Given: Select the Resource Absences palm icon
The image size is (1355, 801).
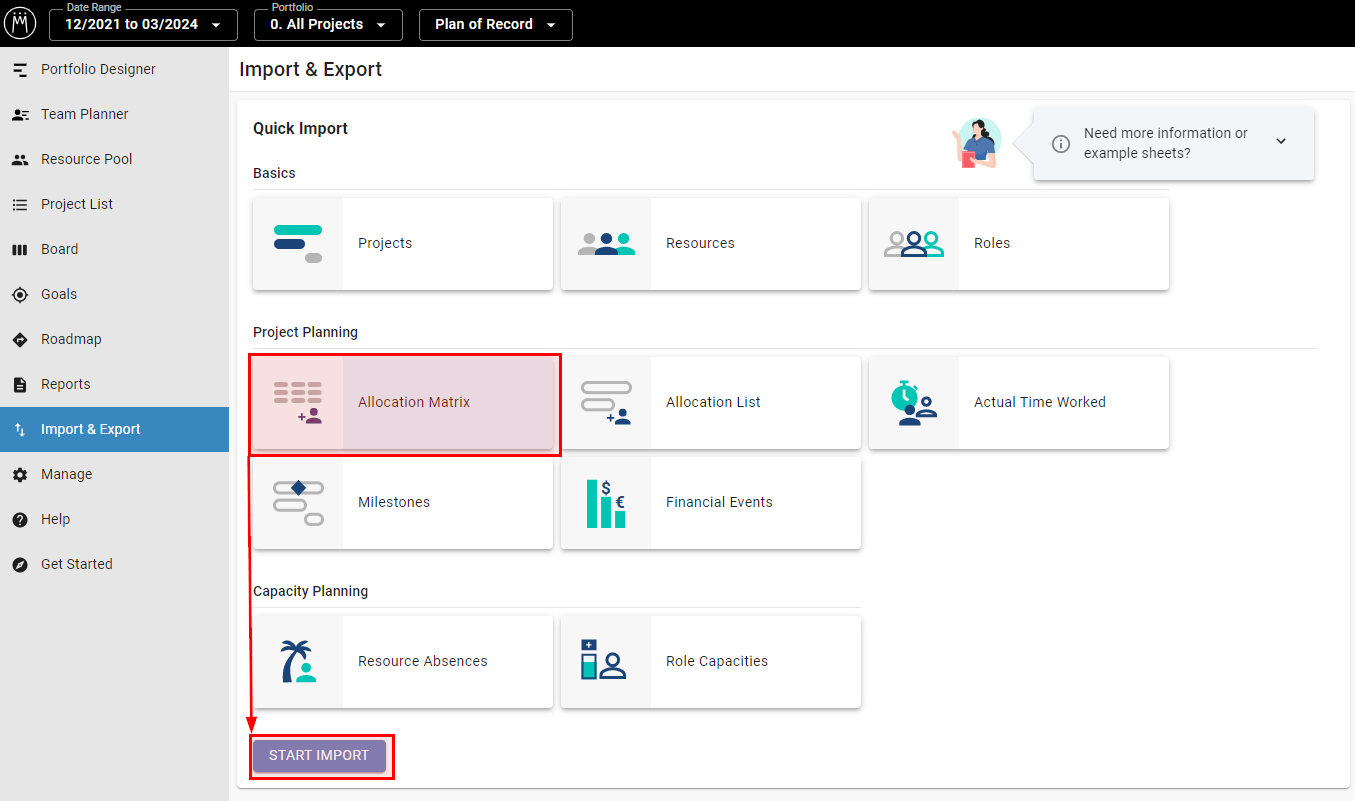Looking at the screenshot, I should (298, 662).
